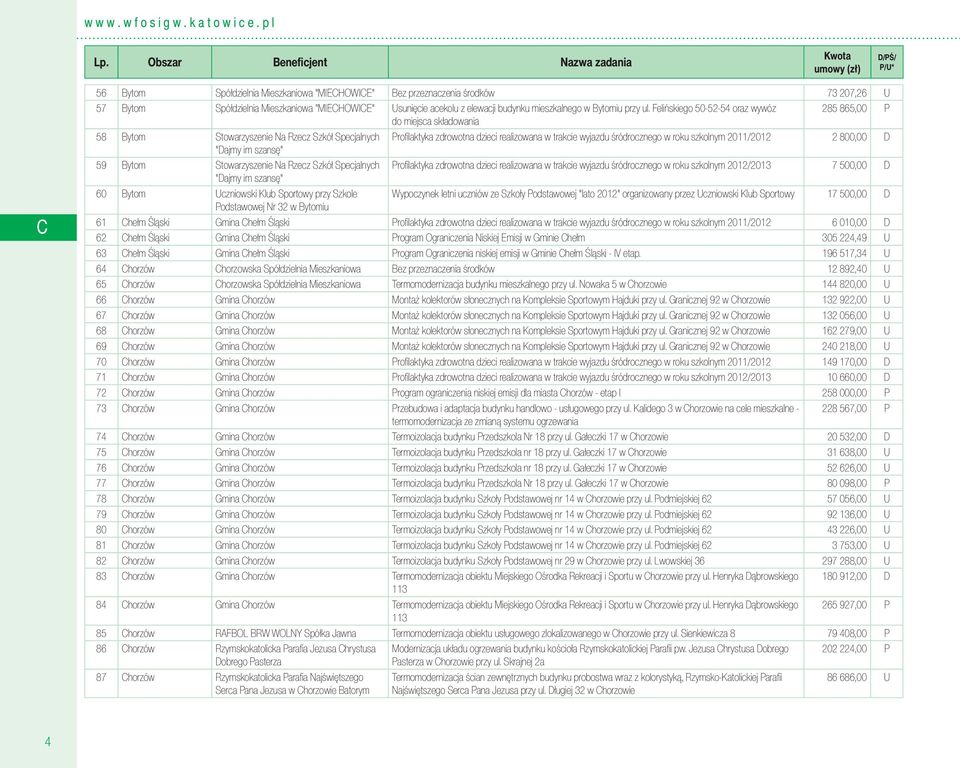Viewport: 960px width, 768px height.
Task: Select the green letter C section tab
Action: [39, 227]
